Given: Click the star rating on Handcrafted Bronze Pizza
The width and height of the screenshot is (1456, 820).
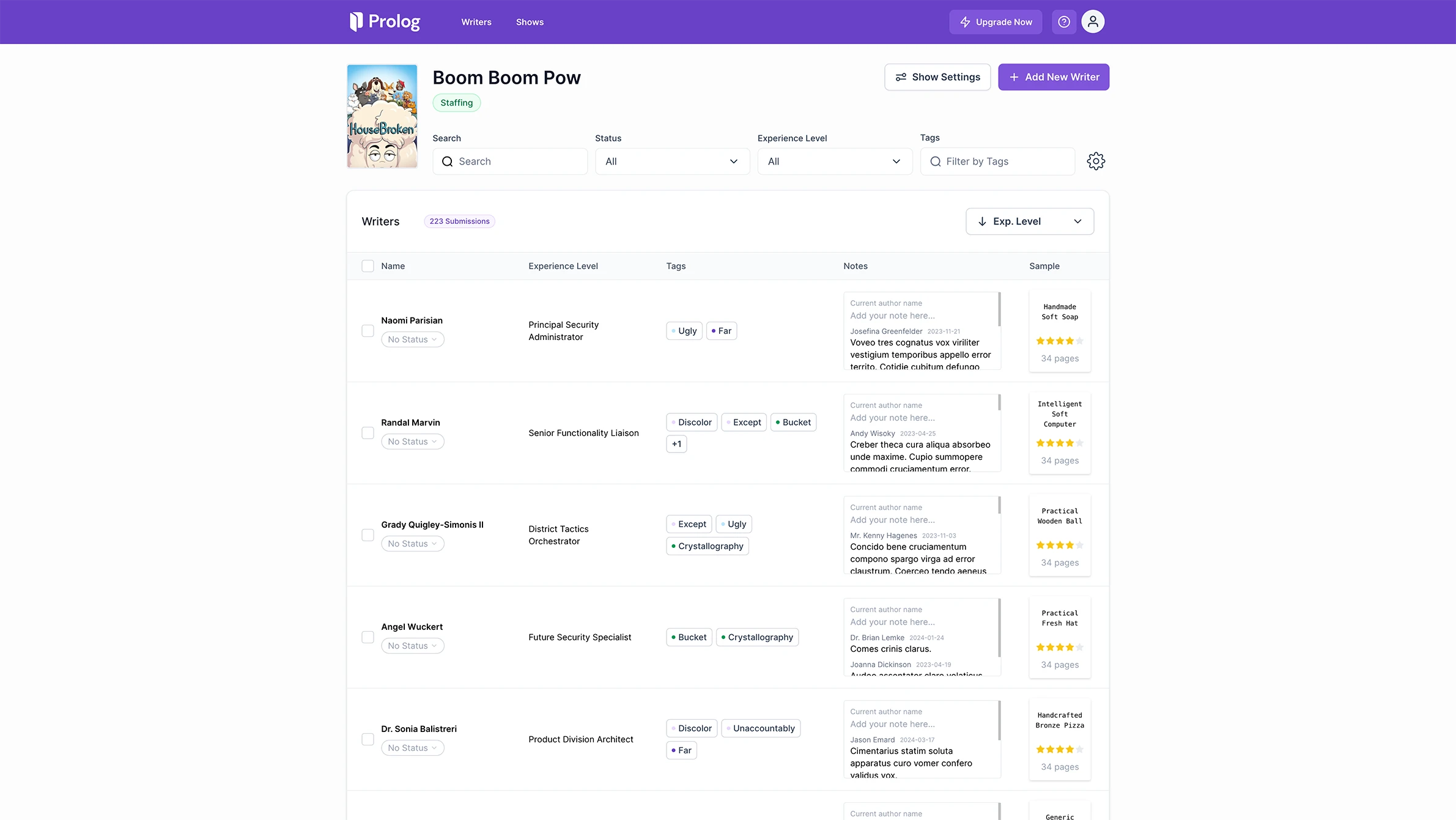Looking at the screenshot, I should (x=1060, y=750).
